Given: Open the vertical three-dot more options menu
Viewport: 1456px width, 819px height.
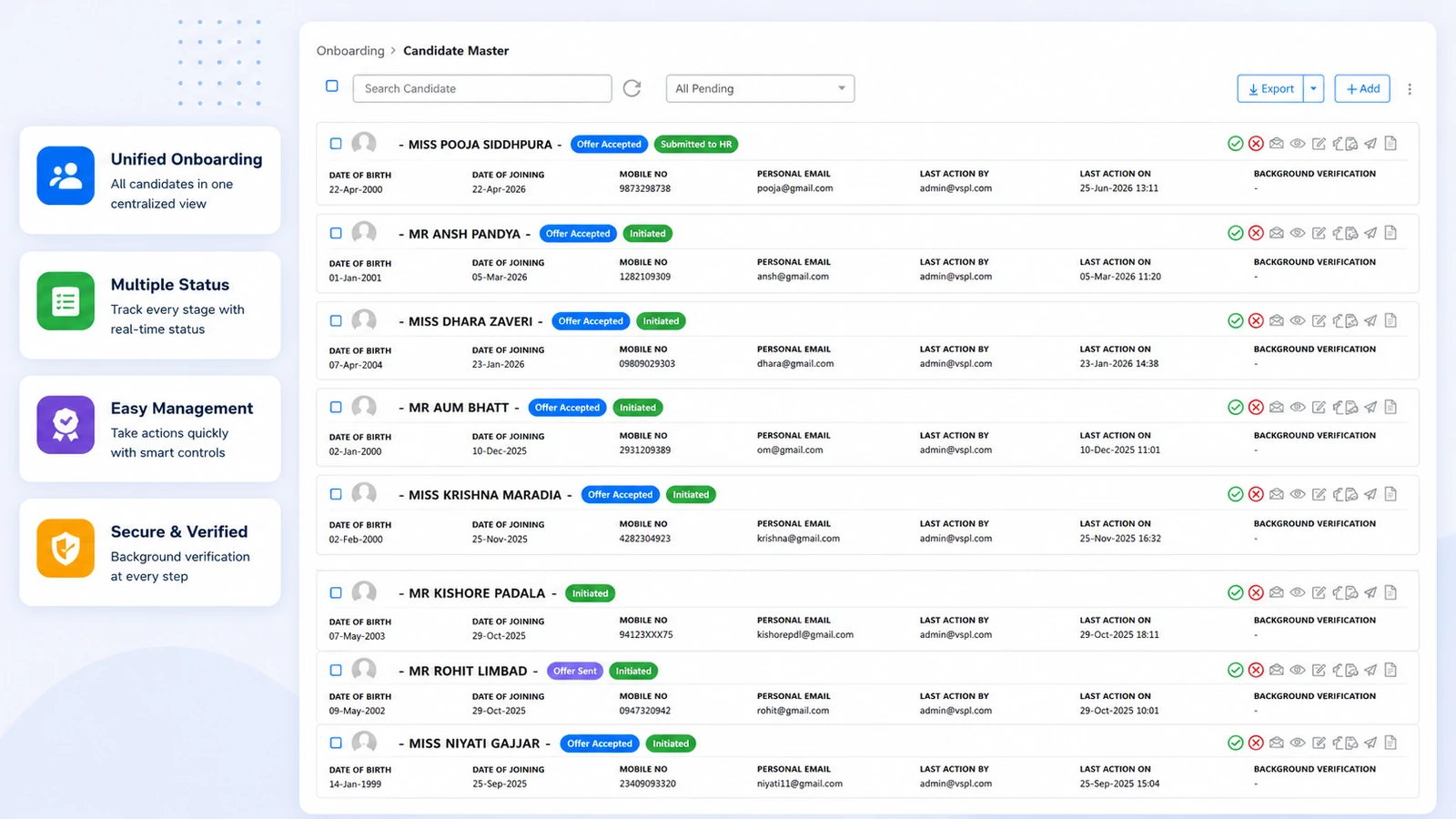Looking at the screenshot, I should click(x=1410, y=89).
